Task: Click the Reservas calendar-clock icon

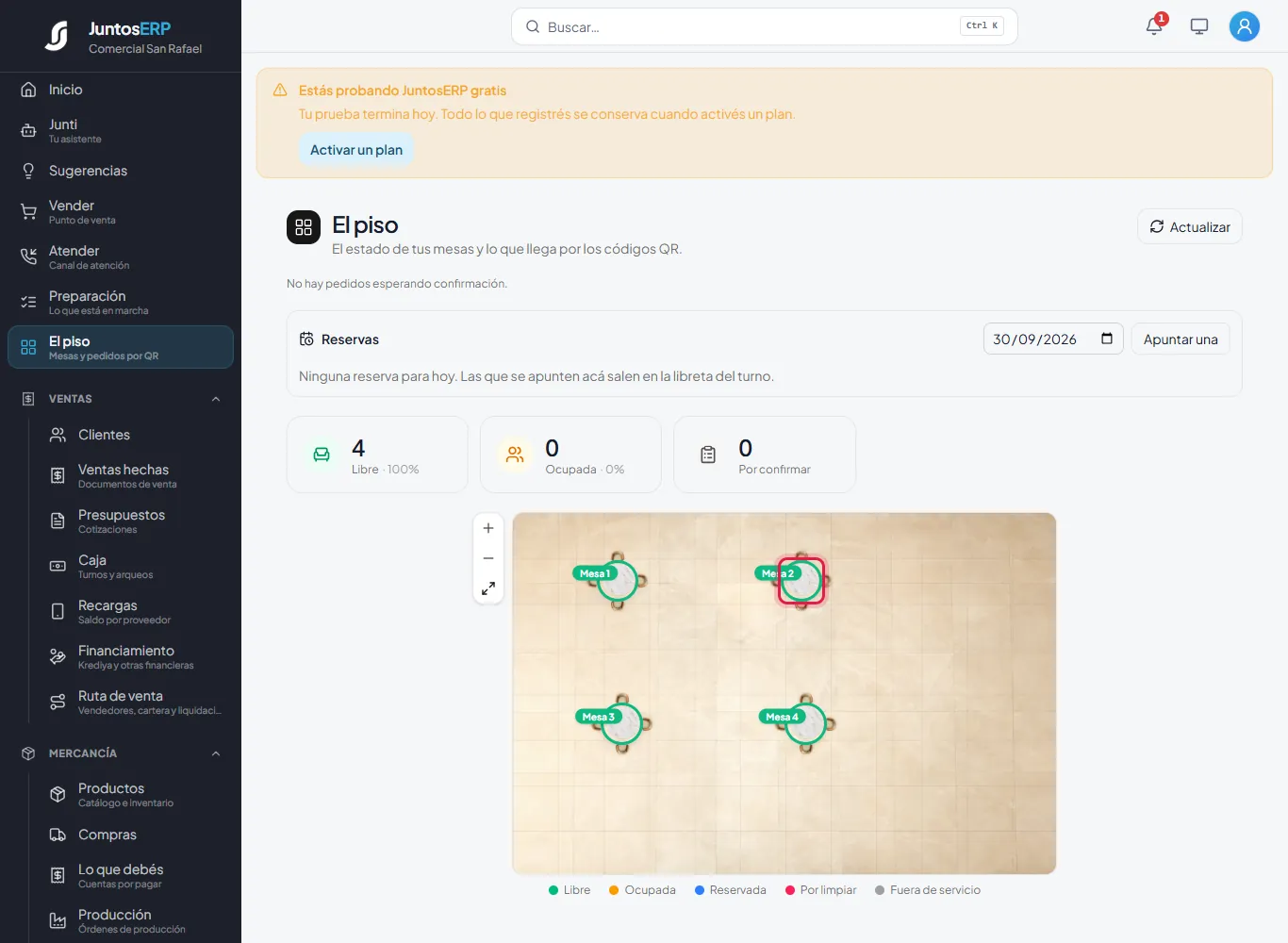Action: point(306,339)
